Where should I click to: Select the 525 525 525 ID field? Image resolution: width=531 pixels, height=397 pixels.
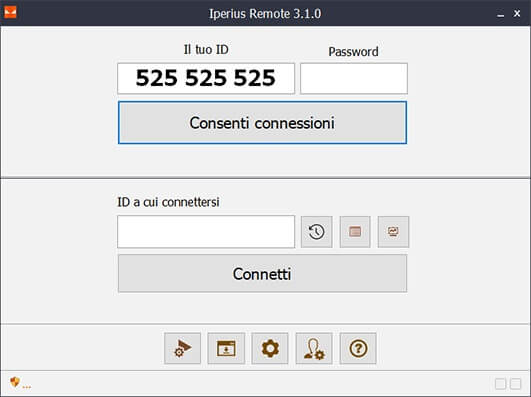[206, 79]
